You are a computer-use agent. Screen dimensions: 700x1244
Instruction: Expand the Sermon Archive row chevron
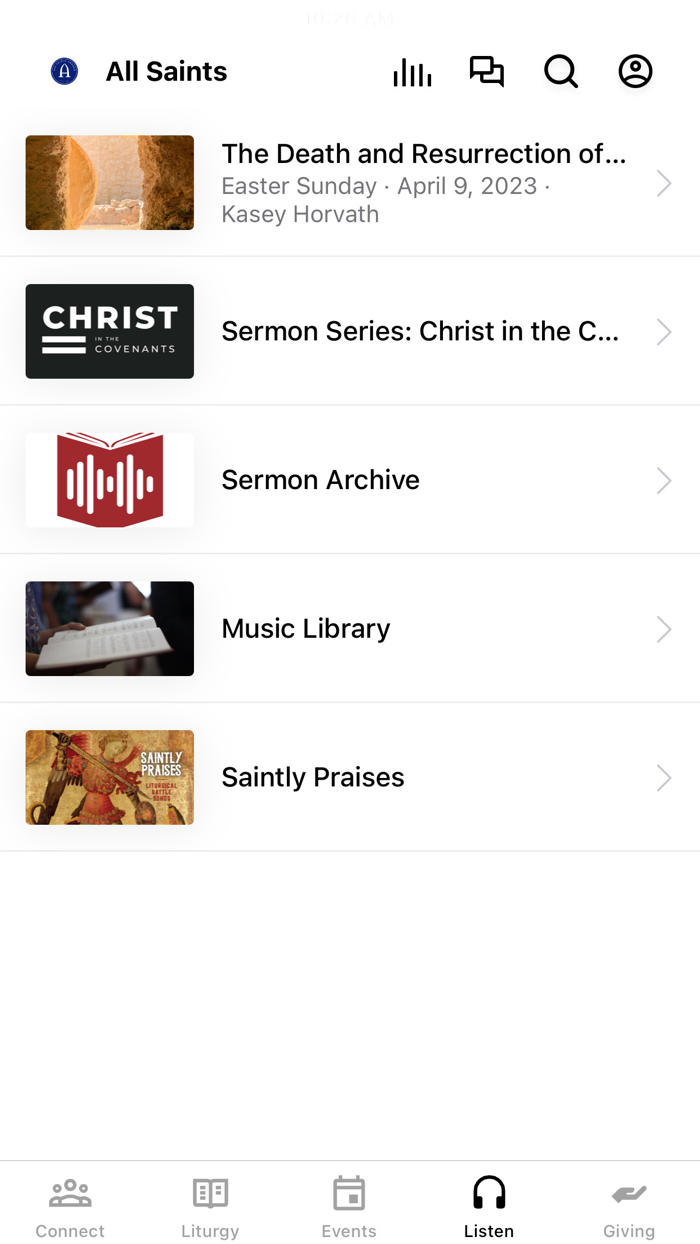point(663,480)
